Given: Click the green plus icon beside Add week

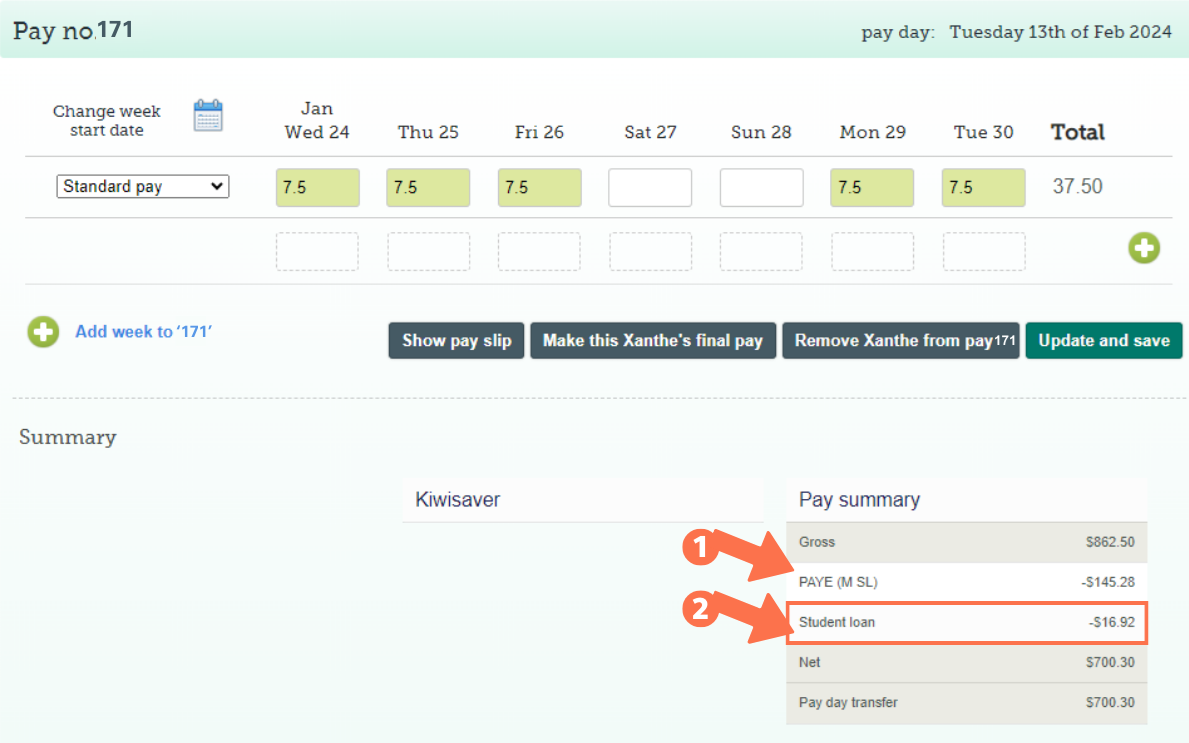Looking at the screenshot, I should pyautogui.click(x=43, y=332).
